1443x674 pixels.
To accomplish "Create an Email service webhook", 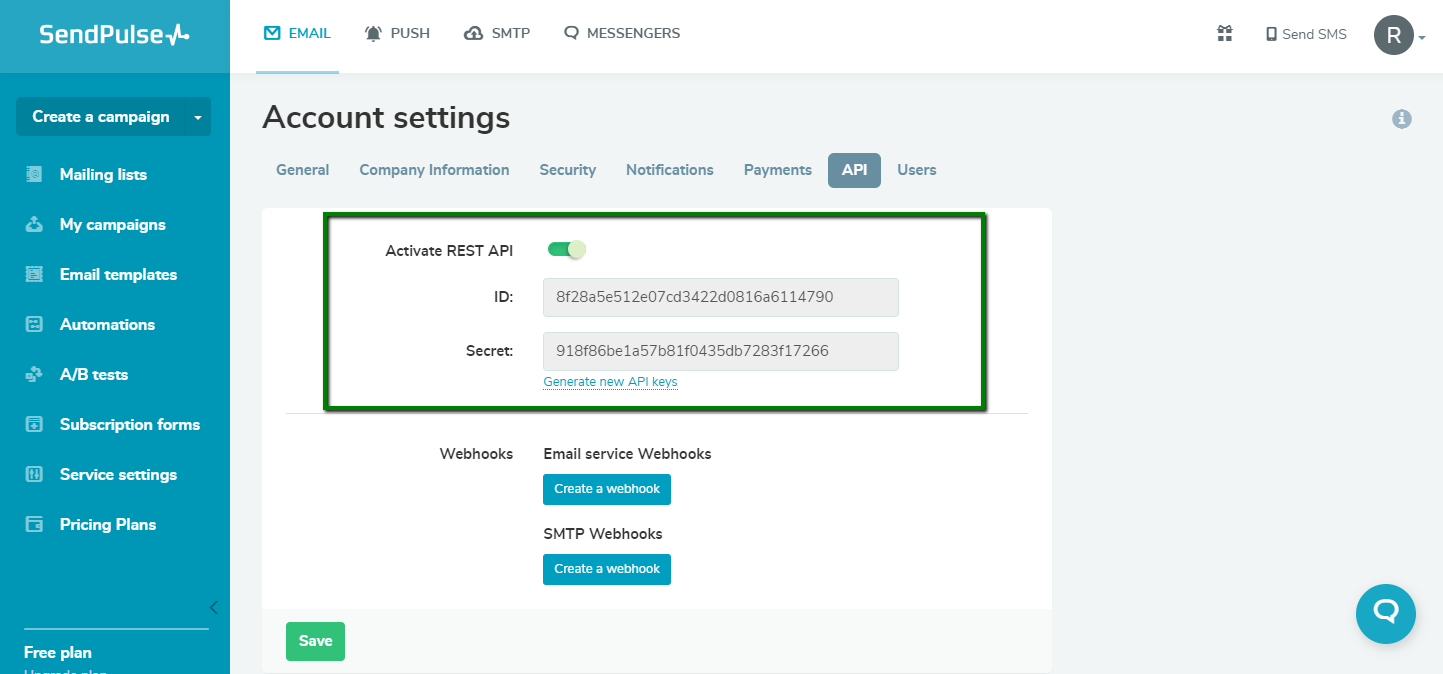I will 606,489.
